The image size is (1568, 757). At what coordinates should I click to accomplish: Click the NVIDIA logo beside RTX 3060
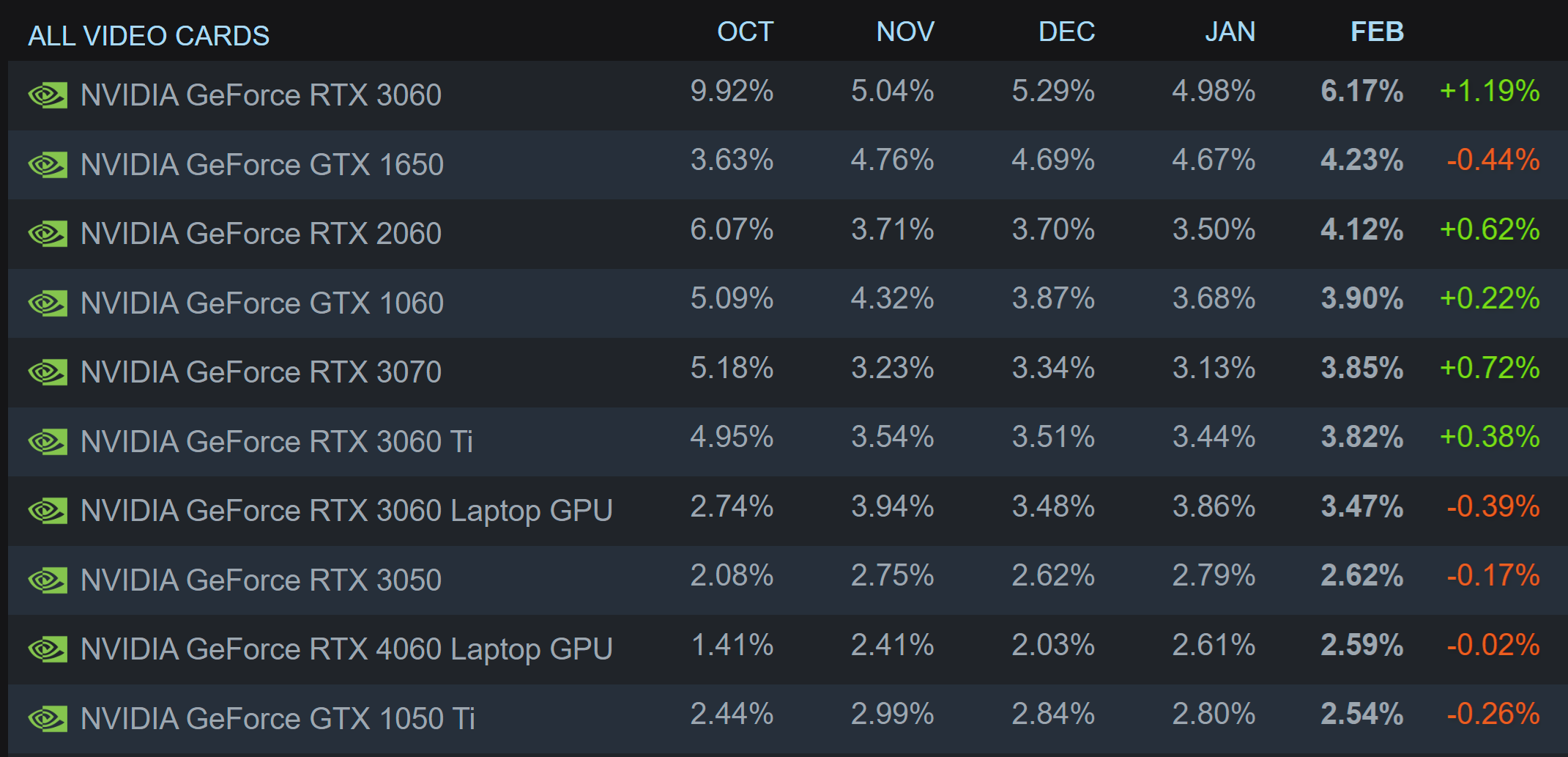click(x=48, y=95)
